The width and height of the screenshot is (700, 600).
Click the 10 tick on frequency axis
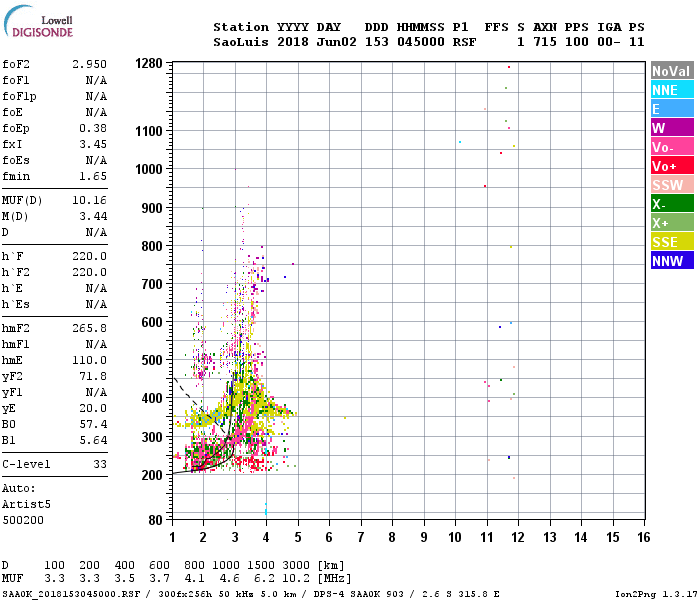point(455,537)
